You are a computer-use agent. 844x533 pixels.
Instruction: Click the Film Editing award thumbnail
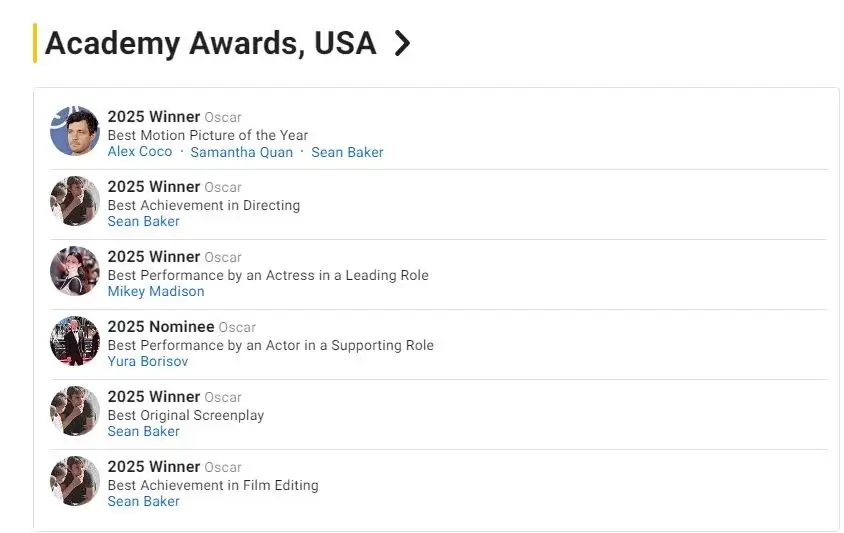(x=75, y=481)
